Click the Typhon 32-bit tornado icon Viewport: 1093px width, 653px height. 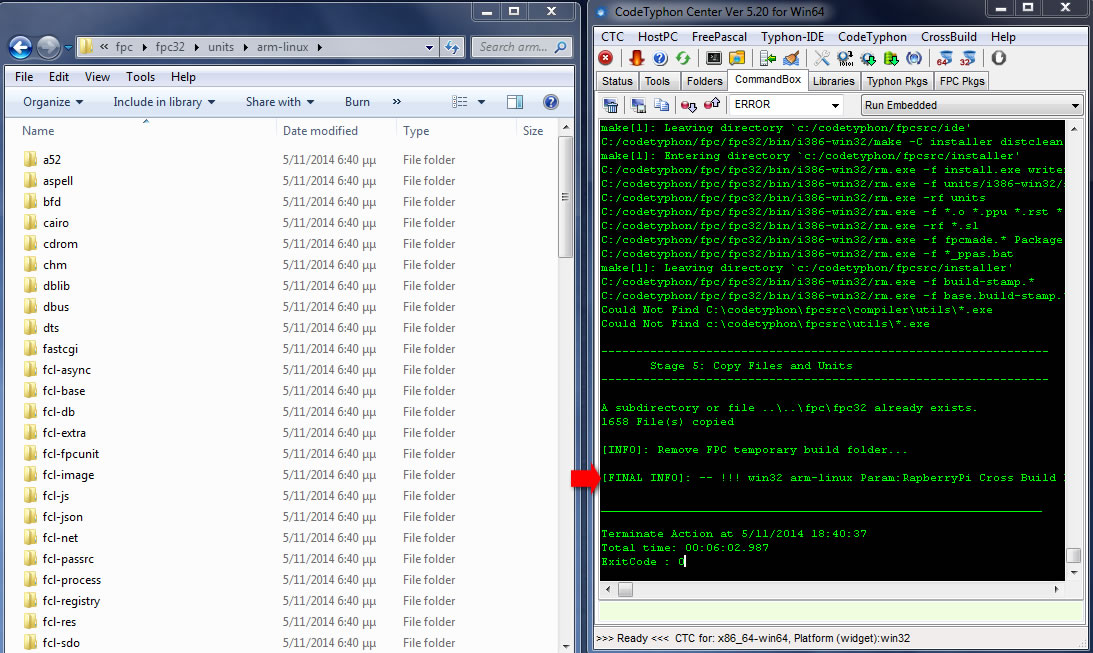(x=968, y=59)
